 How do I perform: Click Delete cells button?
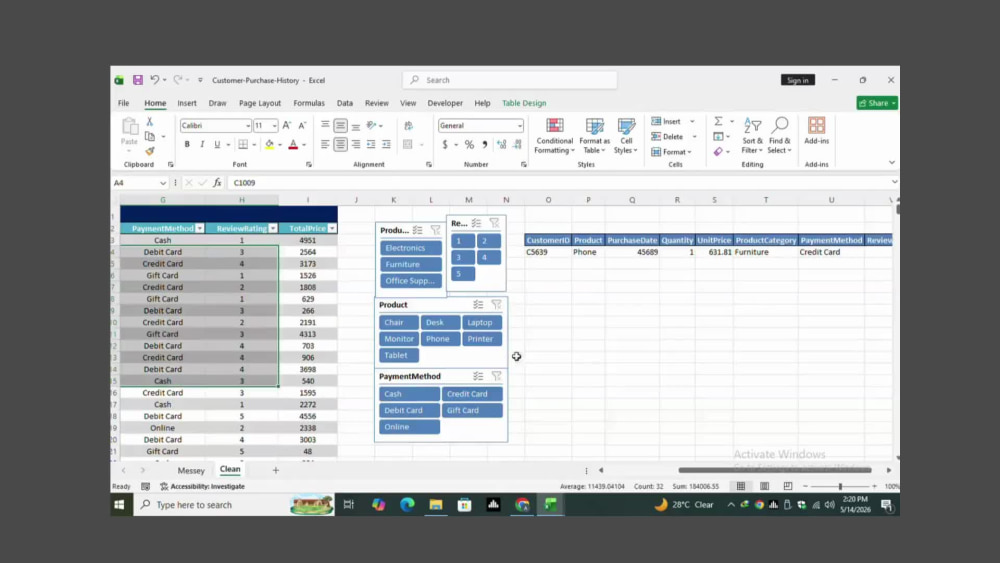[x=667, y=136]
